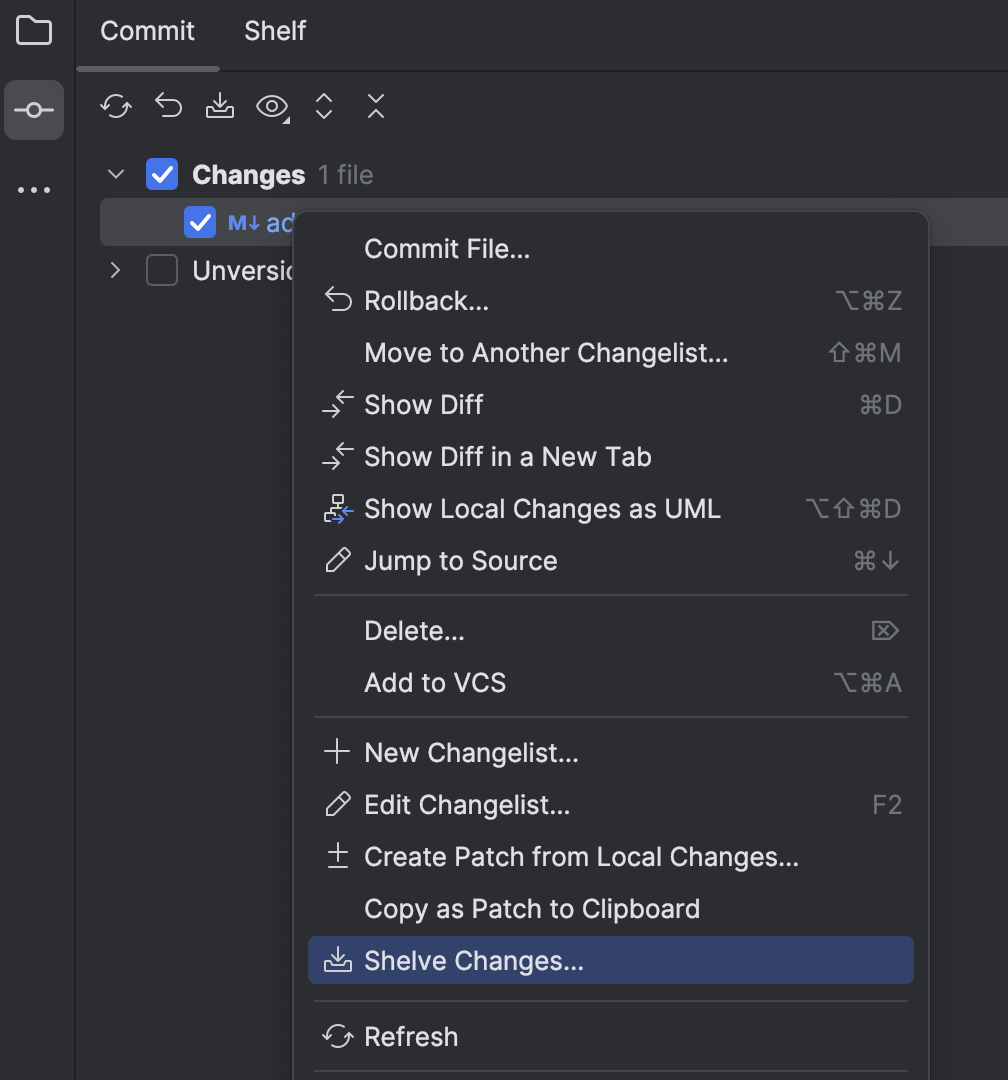Expand the Unversioned Files node
This screenshot has width=1008, height=1080.
pos(114,270)
